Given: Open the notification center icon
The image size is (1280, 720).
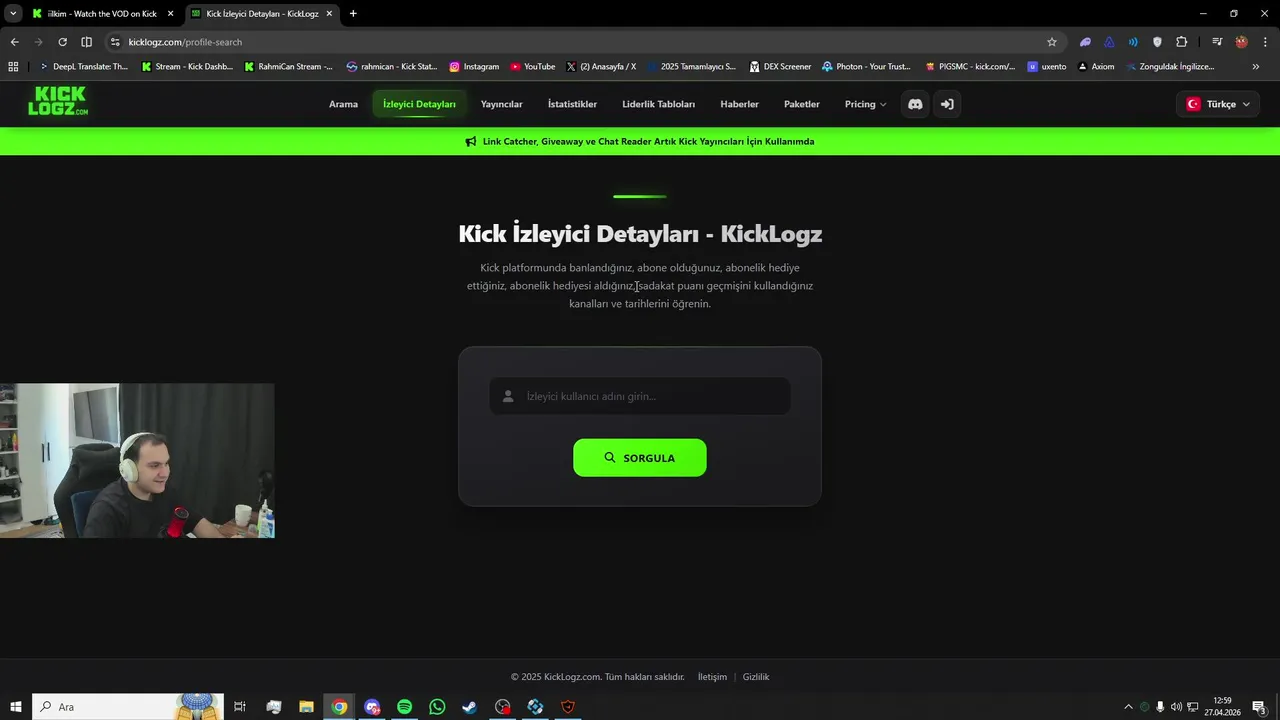Looking at the screenshot, I should pos(1259,707).
